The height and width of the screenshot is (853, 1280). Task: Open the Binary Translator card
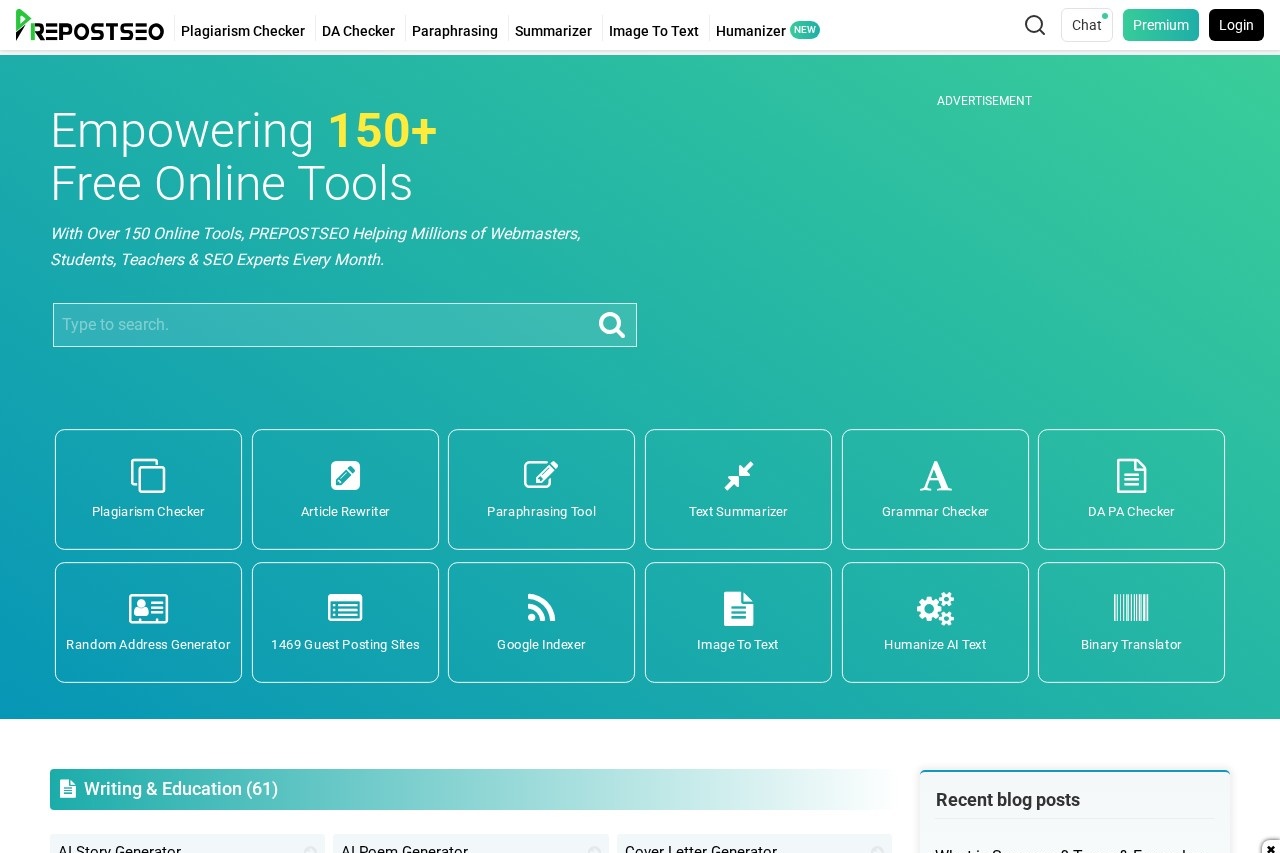click(1131, 622)
